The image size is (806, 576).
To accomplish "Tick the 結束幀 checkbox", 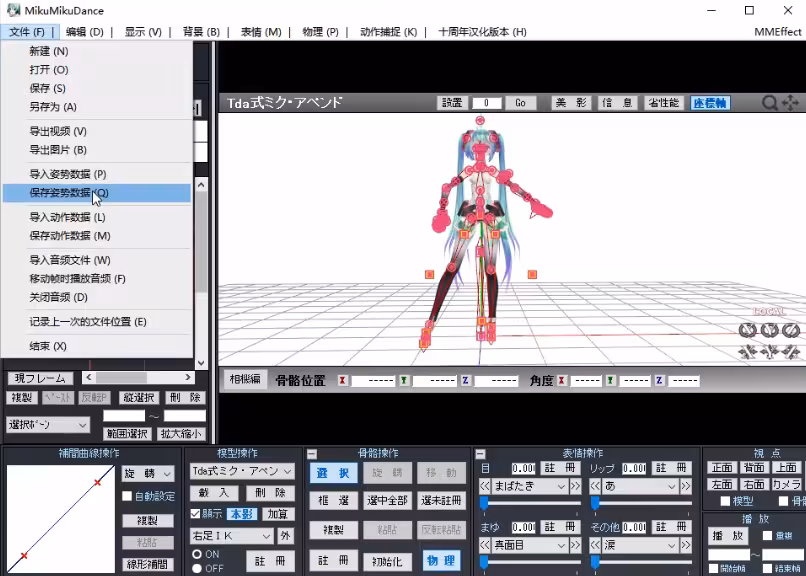I will (767, 568).
